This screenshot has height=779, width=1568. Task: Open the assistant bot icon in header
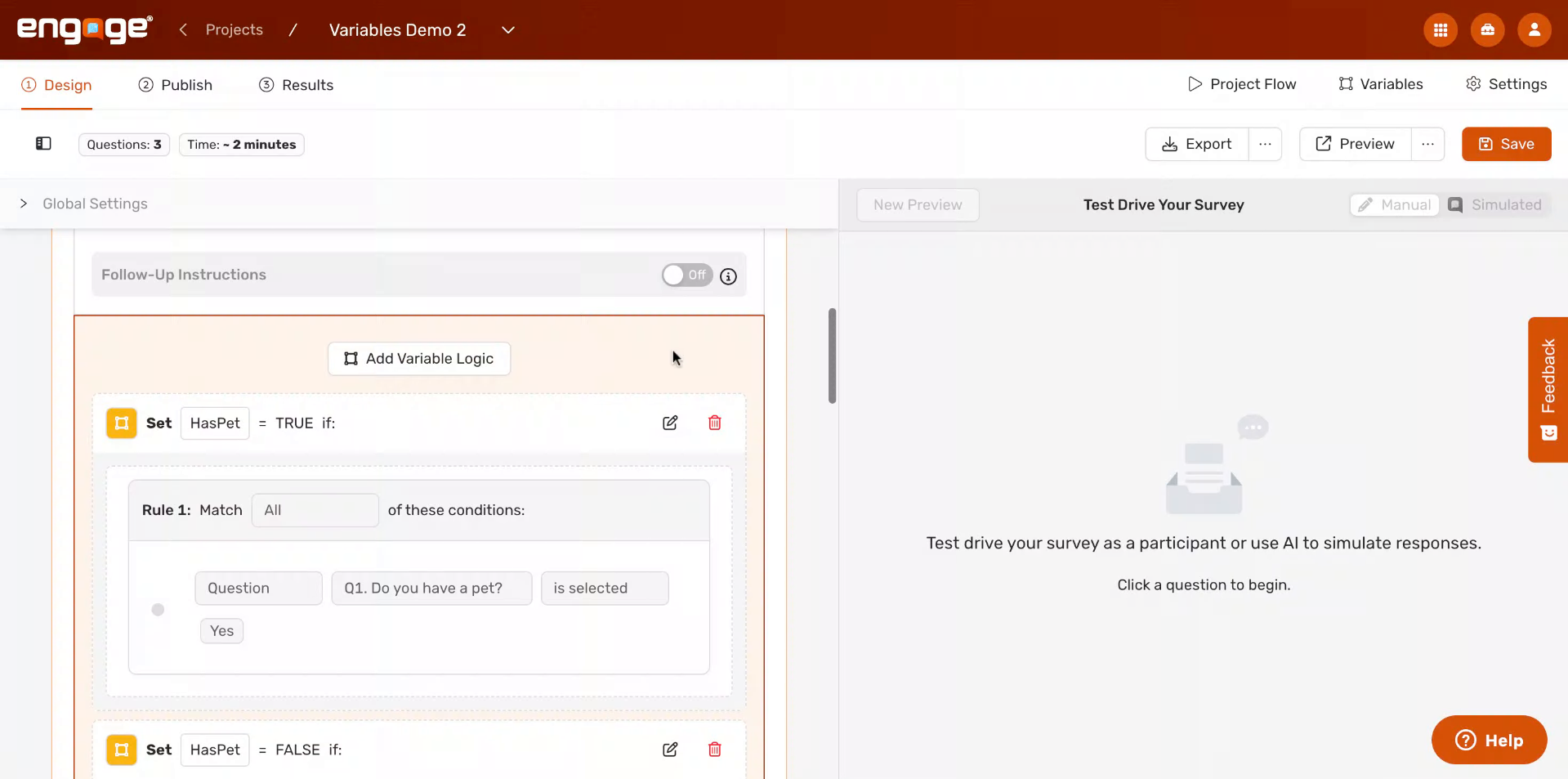[1487, 30]
